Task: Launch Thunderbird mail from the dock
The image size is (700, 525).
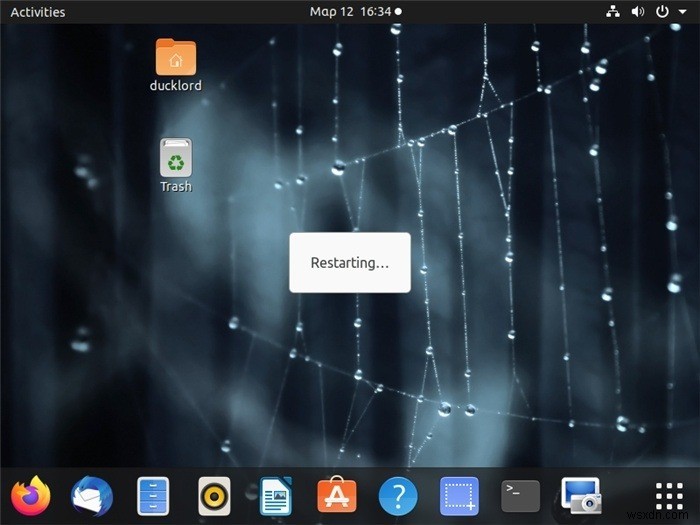Action: click(x=92, y=496)
